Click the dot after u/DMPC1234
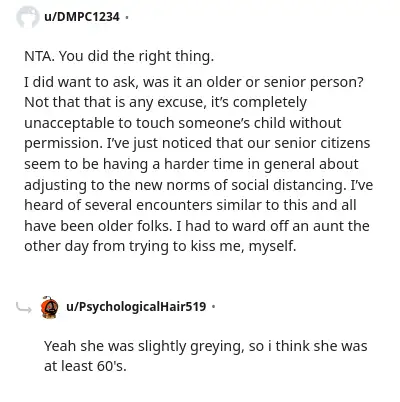The width and height of the screenshot is (400, 402). (127, 17)
